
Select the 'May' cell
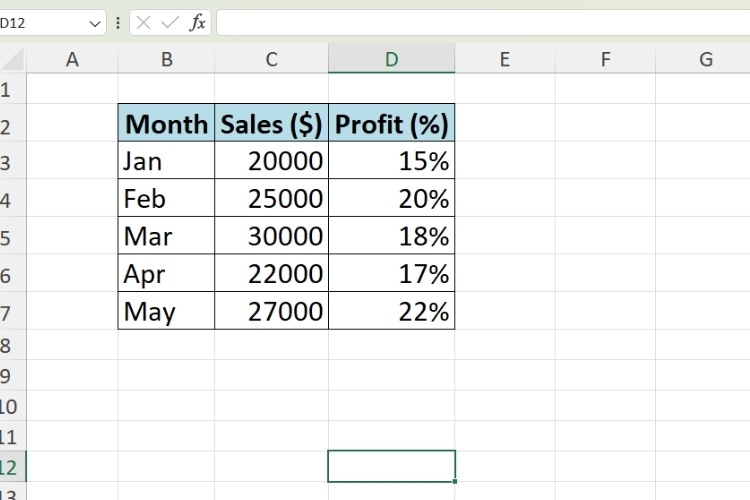166,311
